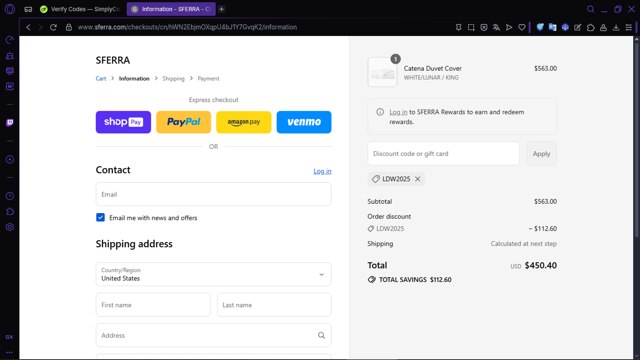Open sidebar settings gear icon
640x360 pixels.
(x=10, y=227)
